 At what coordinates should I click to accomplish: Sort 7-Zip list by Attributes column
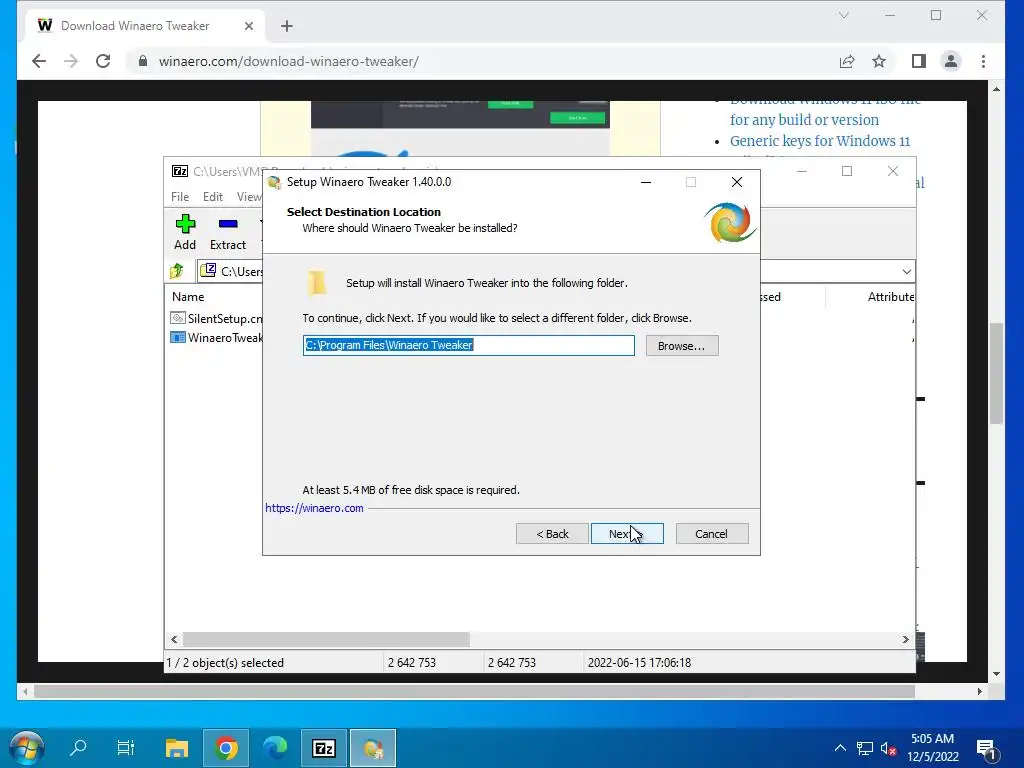(x=890, y=296)
